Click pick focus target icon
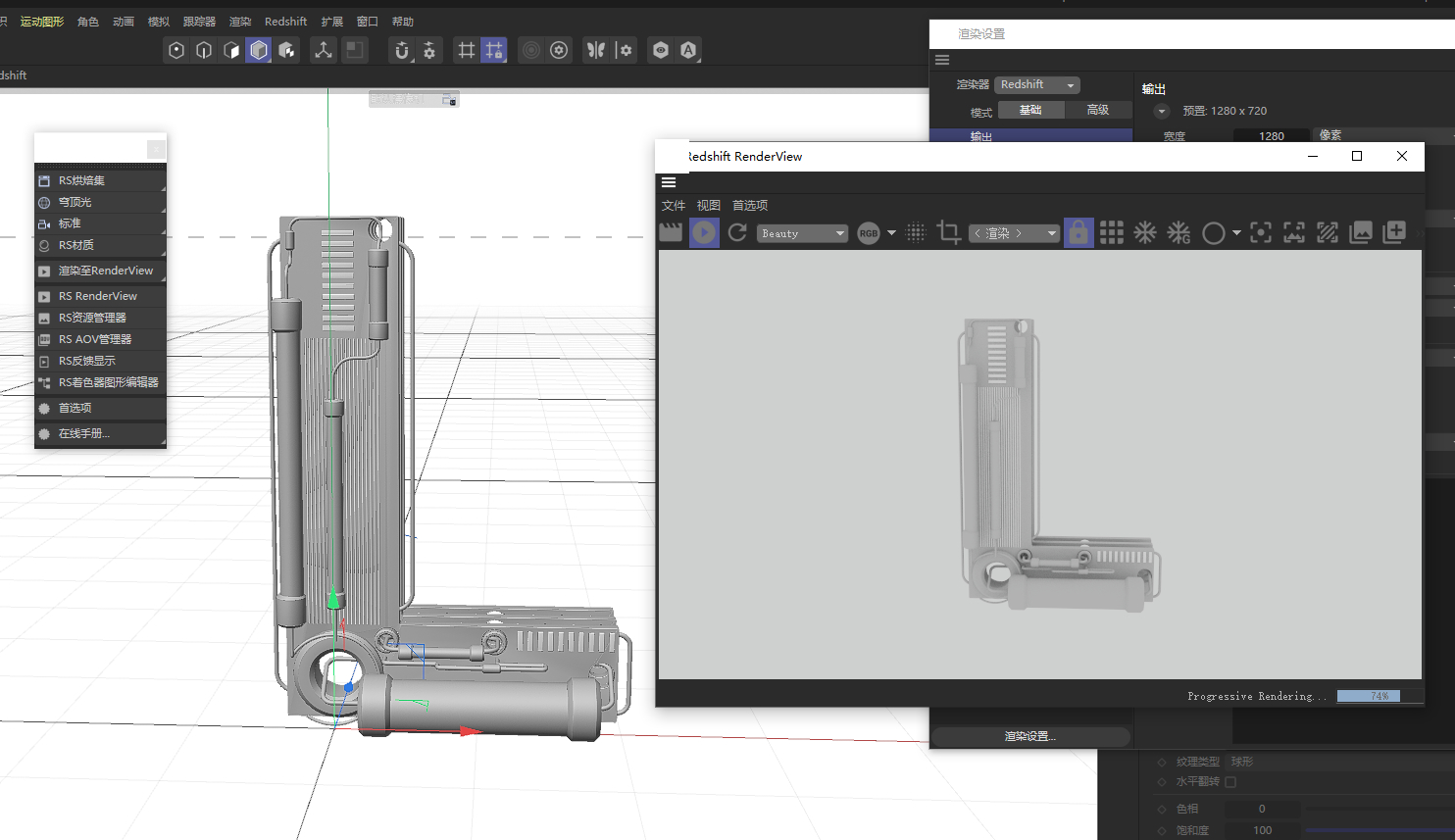1455x840 pixels. coord(1261,232)
